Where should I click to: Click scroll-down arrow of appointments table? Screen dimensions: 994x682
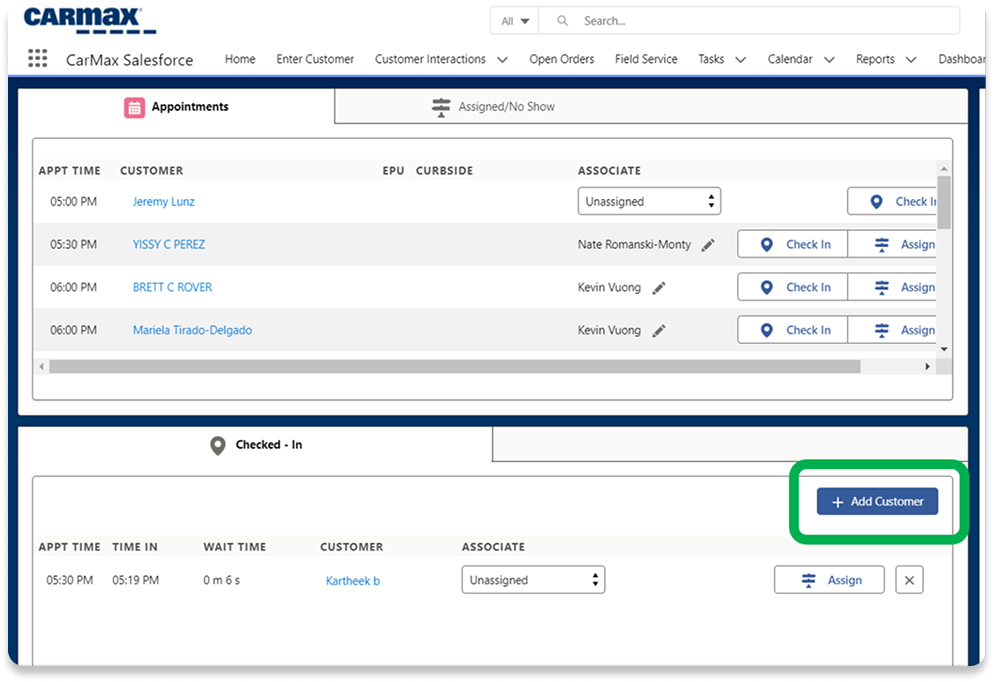coord(944,349)
